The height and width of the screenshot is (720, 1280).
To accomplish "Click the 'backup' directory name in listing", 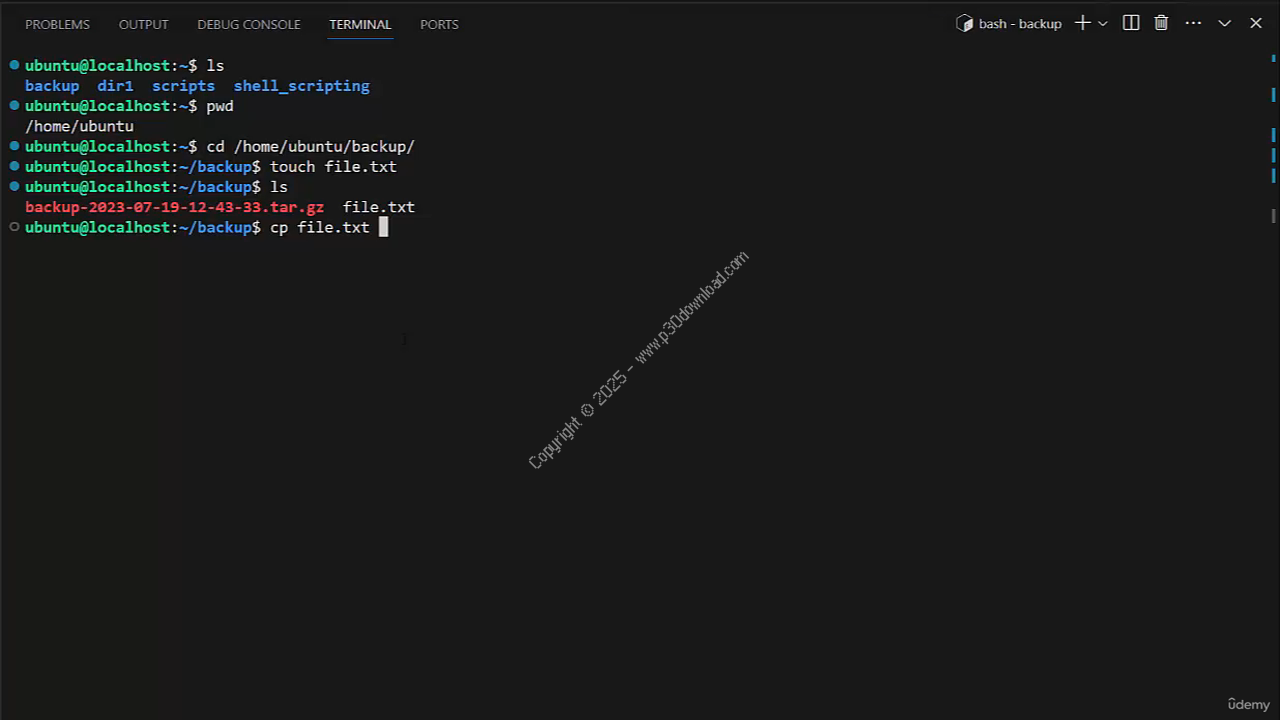I will tap(52, 86).
